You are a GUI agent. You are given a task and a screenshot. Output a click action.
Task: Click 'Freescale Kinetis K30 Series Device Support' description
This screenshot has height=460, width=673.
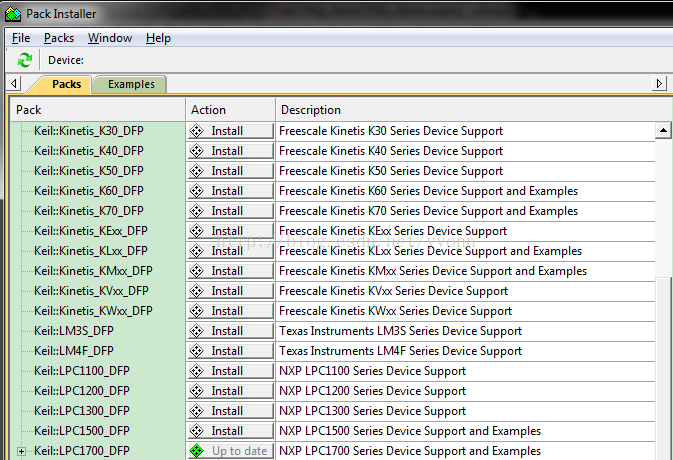(391, 131)
